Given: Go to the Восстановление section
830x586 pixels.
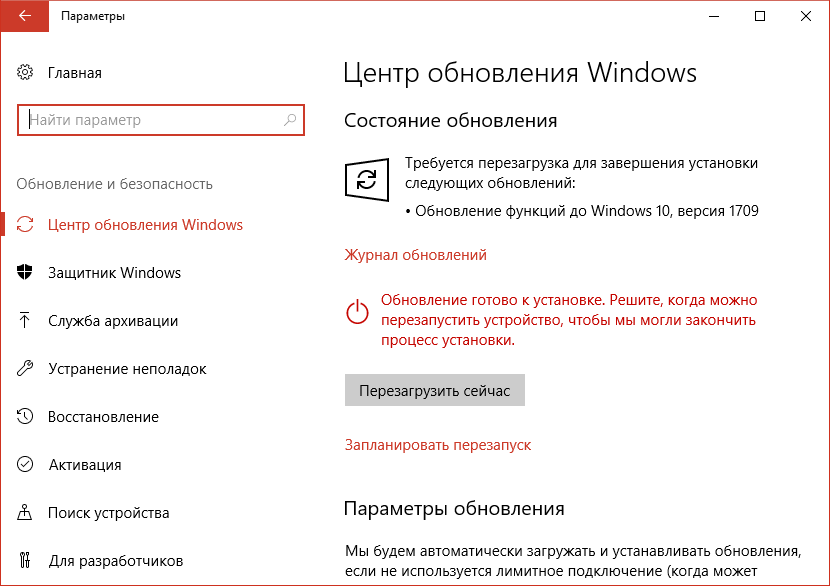Looking at the screenshot, I should point(103,417).
